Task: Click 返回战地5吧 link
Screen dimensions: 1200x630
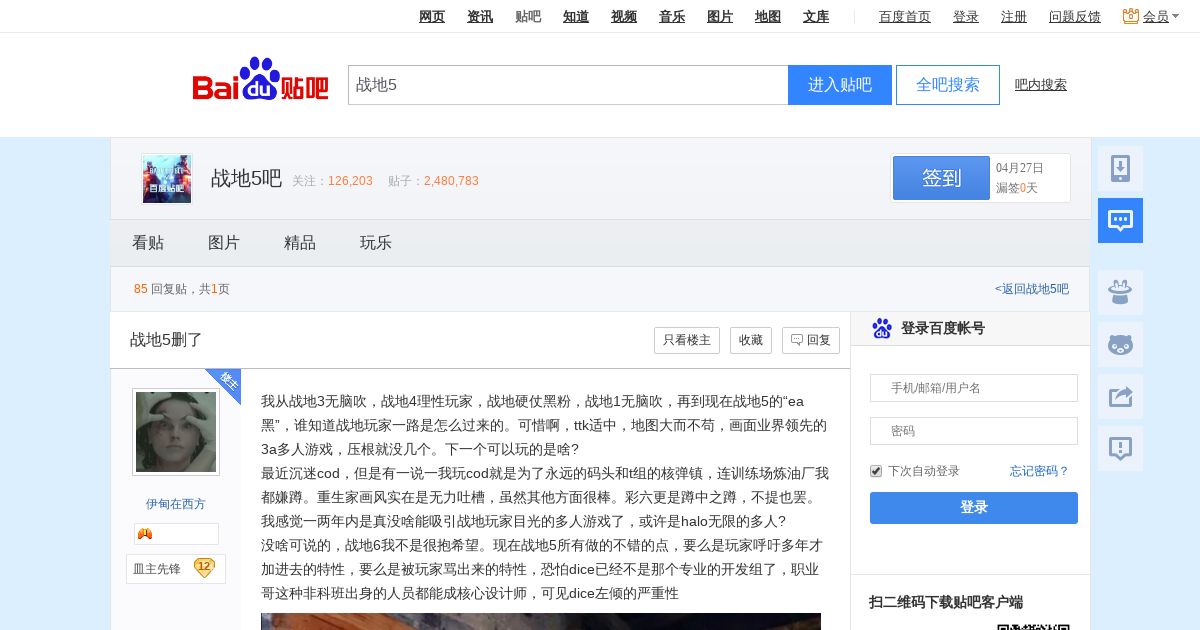Action: [1032, 289]
